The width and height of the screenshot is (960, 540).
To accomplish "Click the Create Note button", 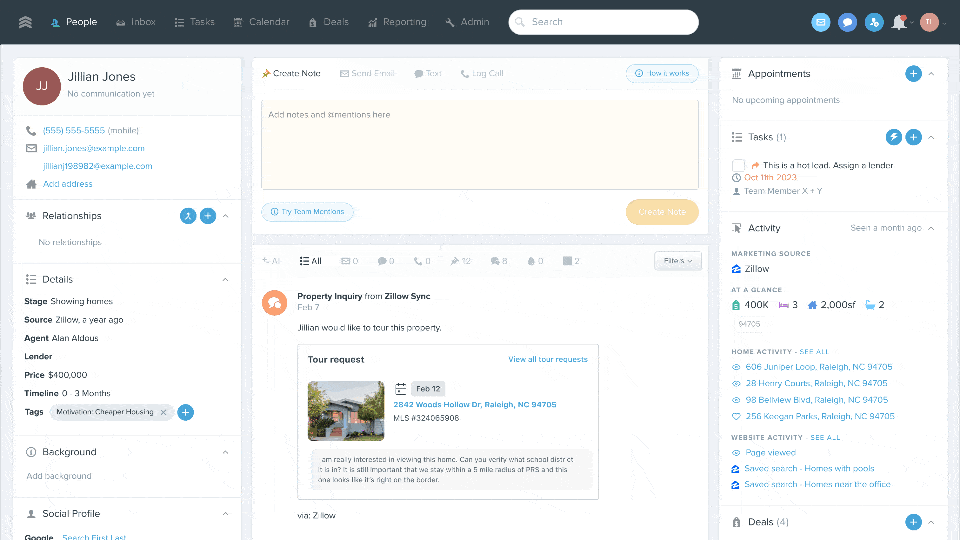I will [x=662, y=212].
